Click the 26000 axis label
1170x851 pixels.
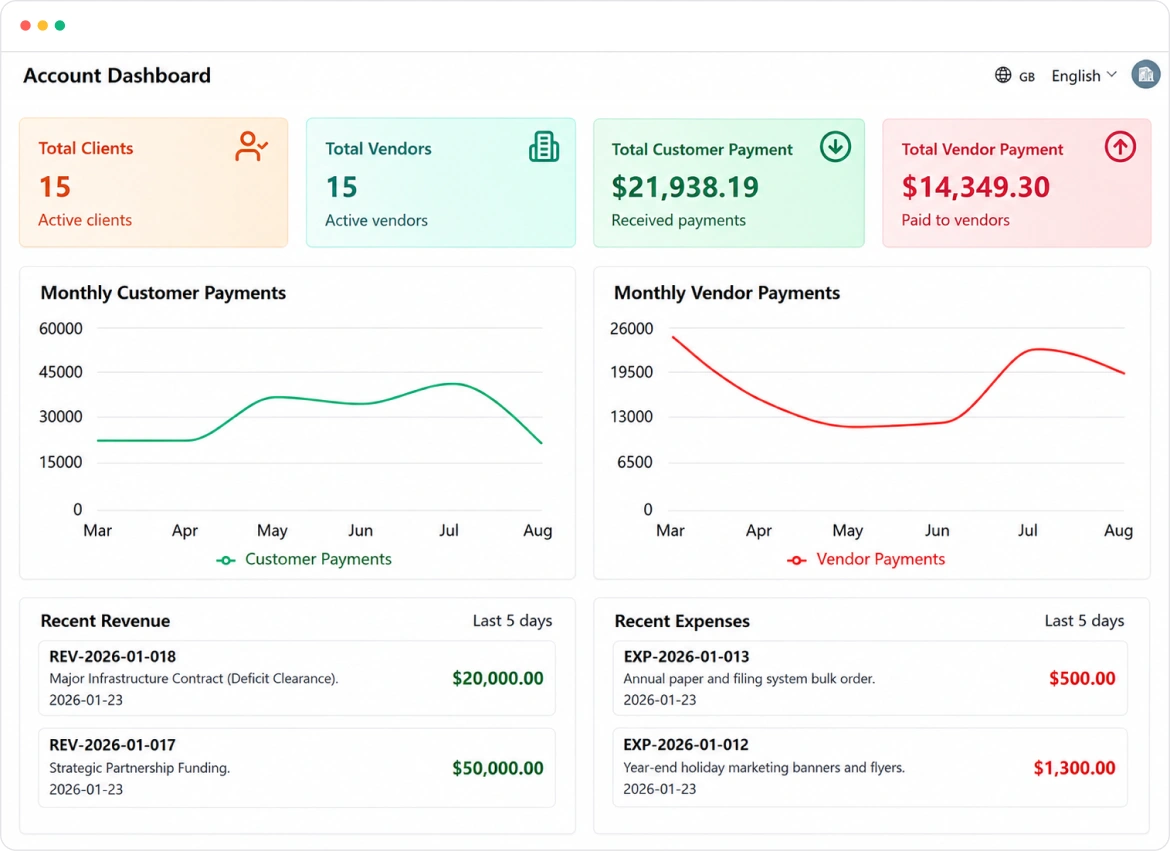point(631,328)
